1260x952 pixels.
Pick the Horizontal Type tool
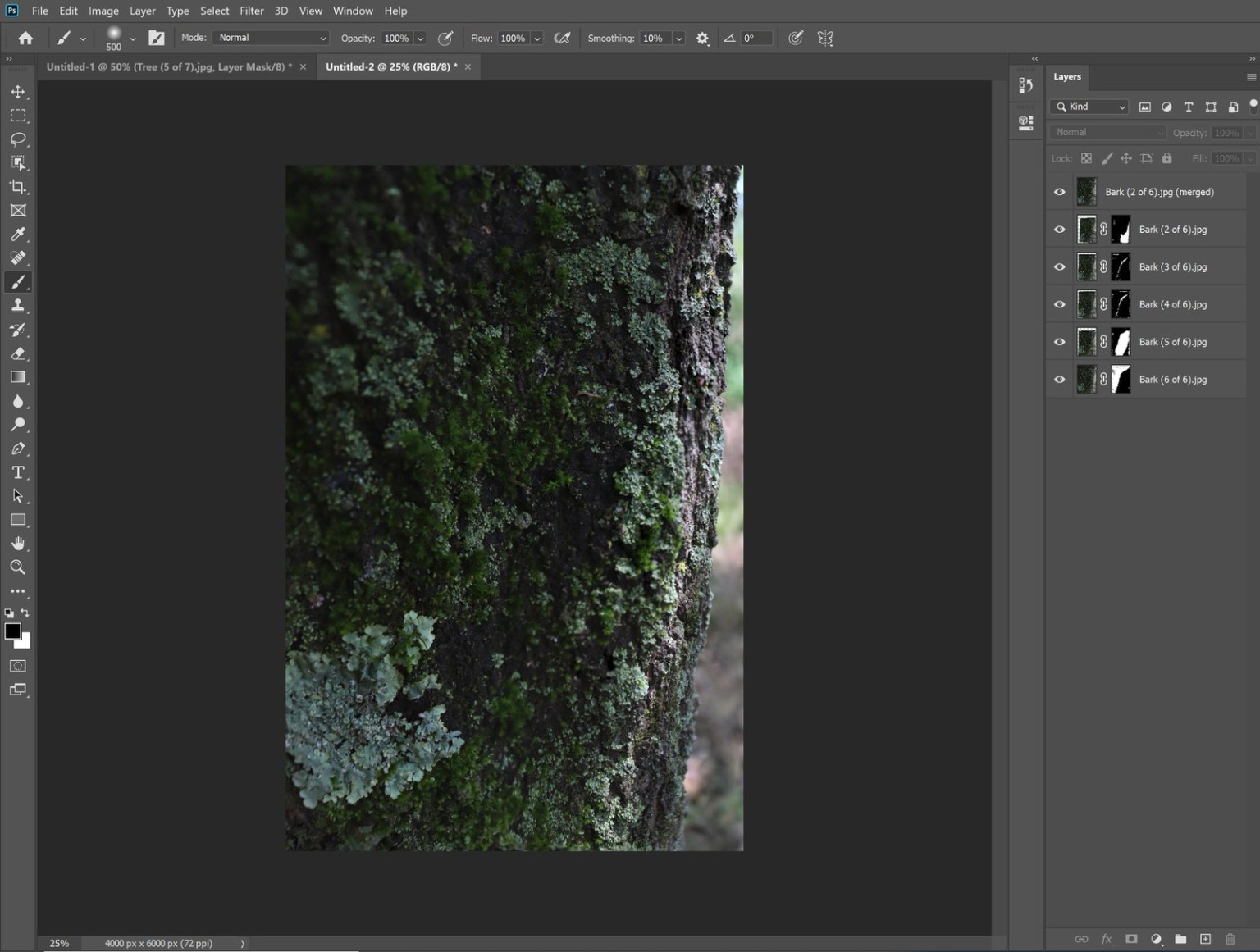[x=18, y=472]
